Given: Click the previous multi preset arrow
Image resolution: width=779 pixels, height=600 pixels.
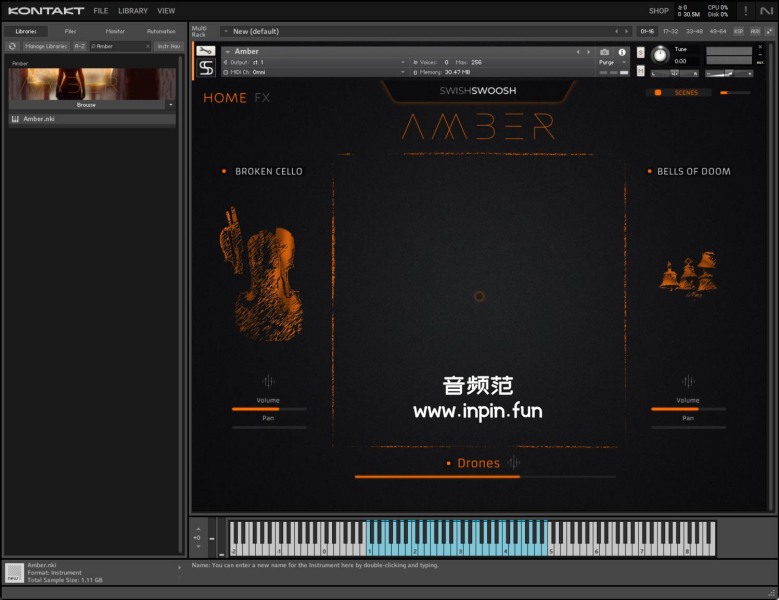Looking at the screenshot, I should tap(617, 31).
